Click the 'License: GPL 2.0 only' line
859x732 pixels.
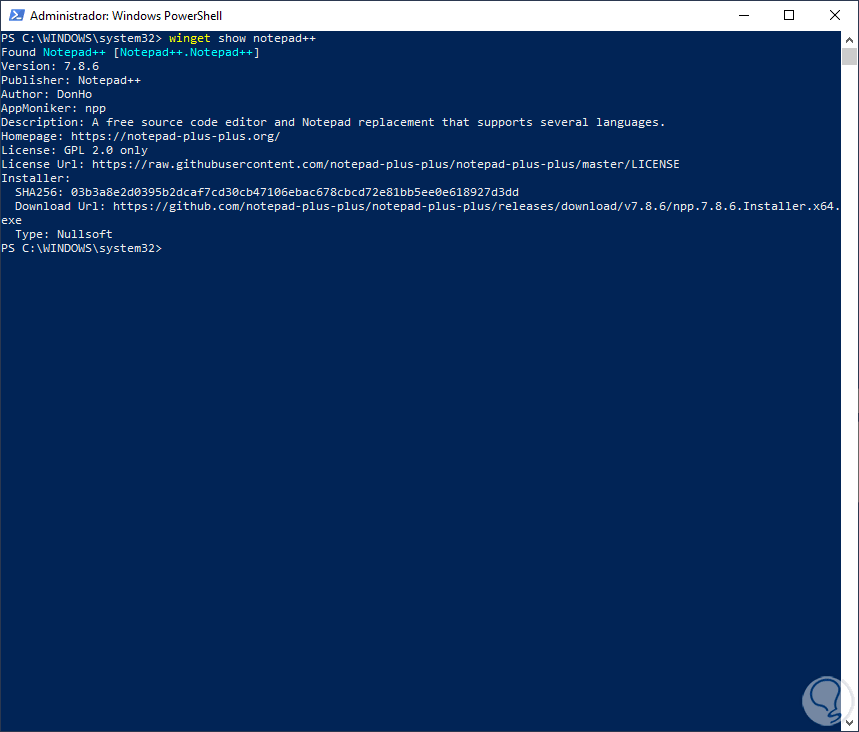click(x=75, y=150)
